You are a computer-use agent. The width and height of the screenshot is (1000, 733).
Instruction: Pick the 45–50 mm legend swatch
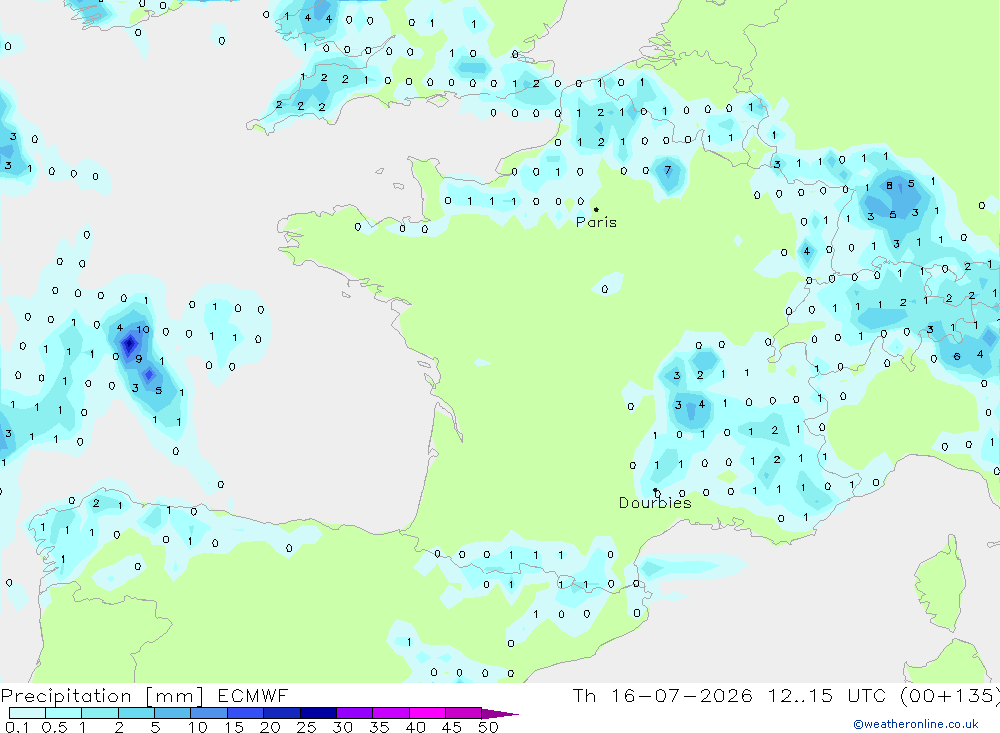point(464,713)
